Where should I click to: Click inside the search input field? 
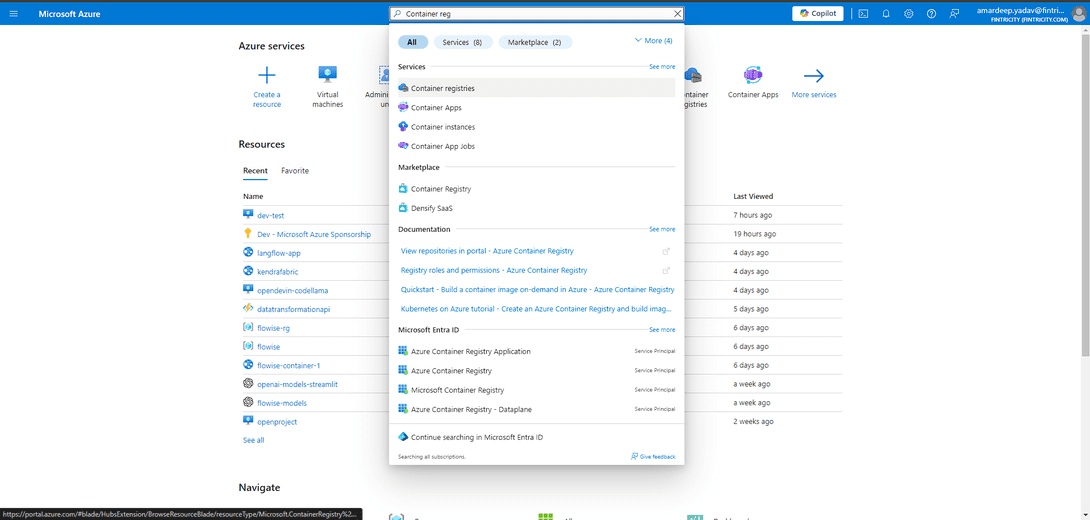pos(537,13)
